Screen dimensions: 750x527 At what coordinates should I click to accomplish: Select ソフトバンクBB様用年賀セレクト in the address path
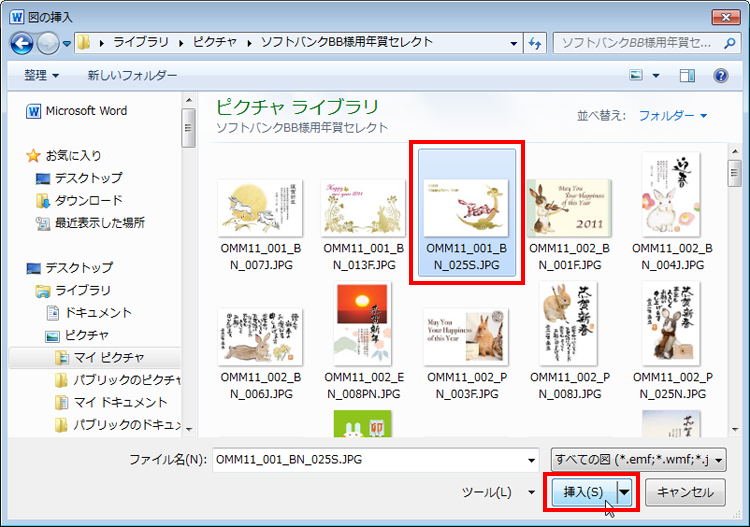347,42
